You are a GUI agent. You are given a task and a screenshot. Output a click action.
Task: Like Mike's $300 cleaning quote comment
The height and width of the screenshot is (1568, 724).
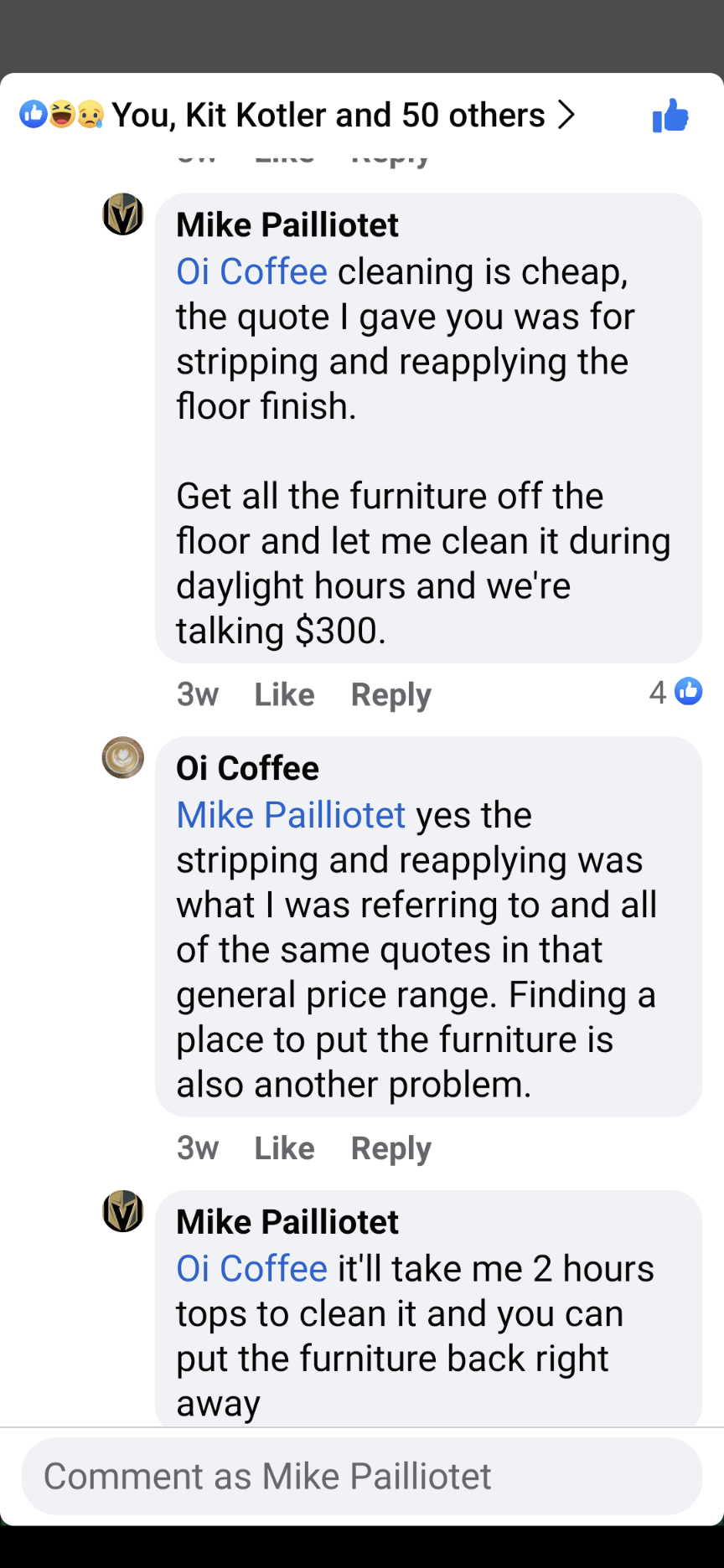[x=284, y=694]
